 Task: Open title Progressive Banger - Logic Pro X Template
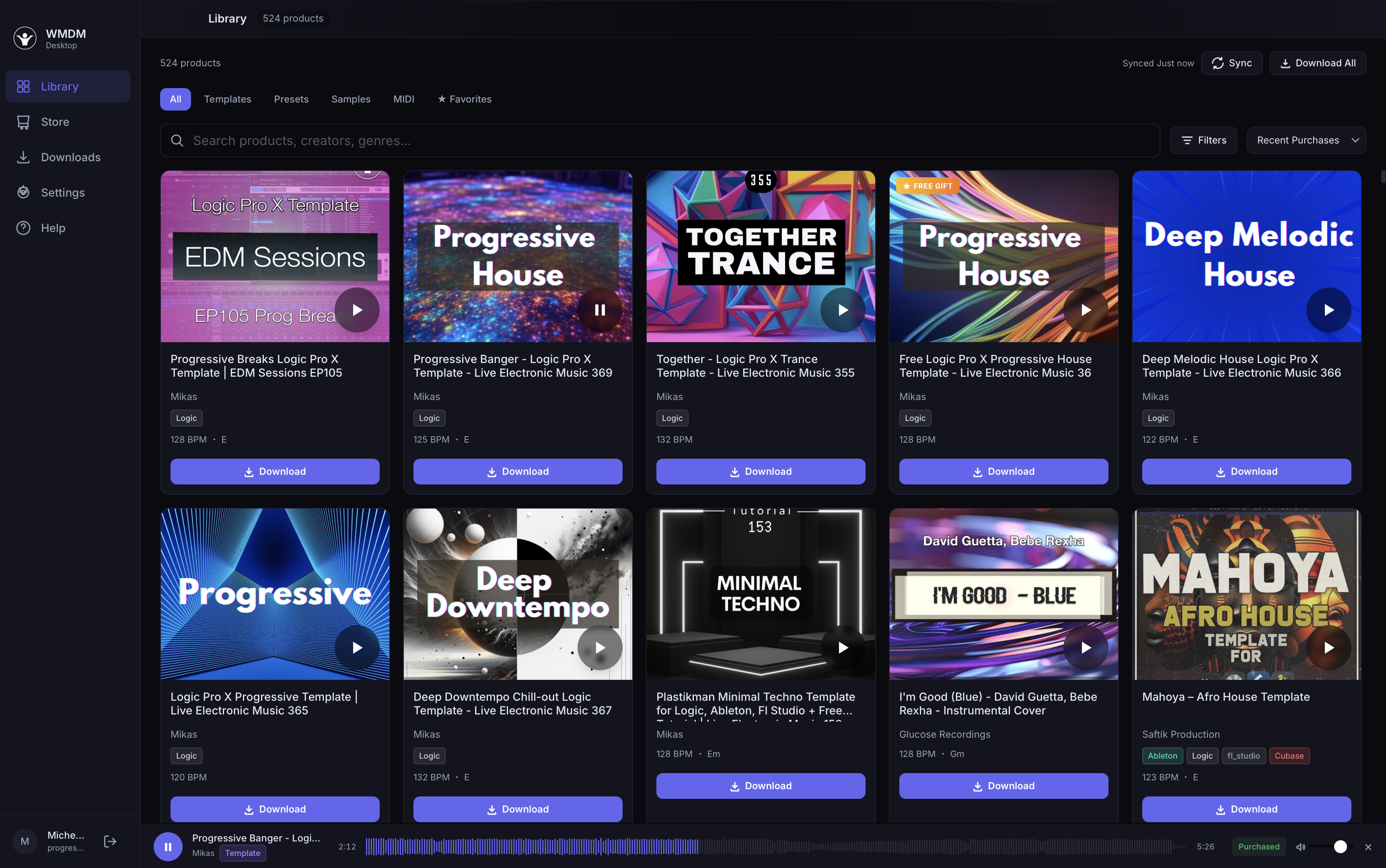pos(513,366)
